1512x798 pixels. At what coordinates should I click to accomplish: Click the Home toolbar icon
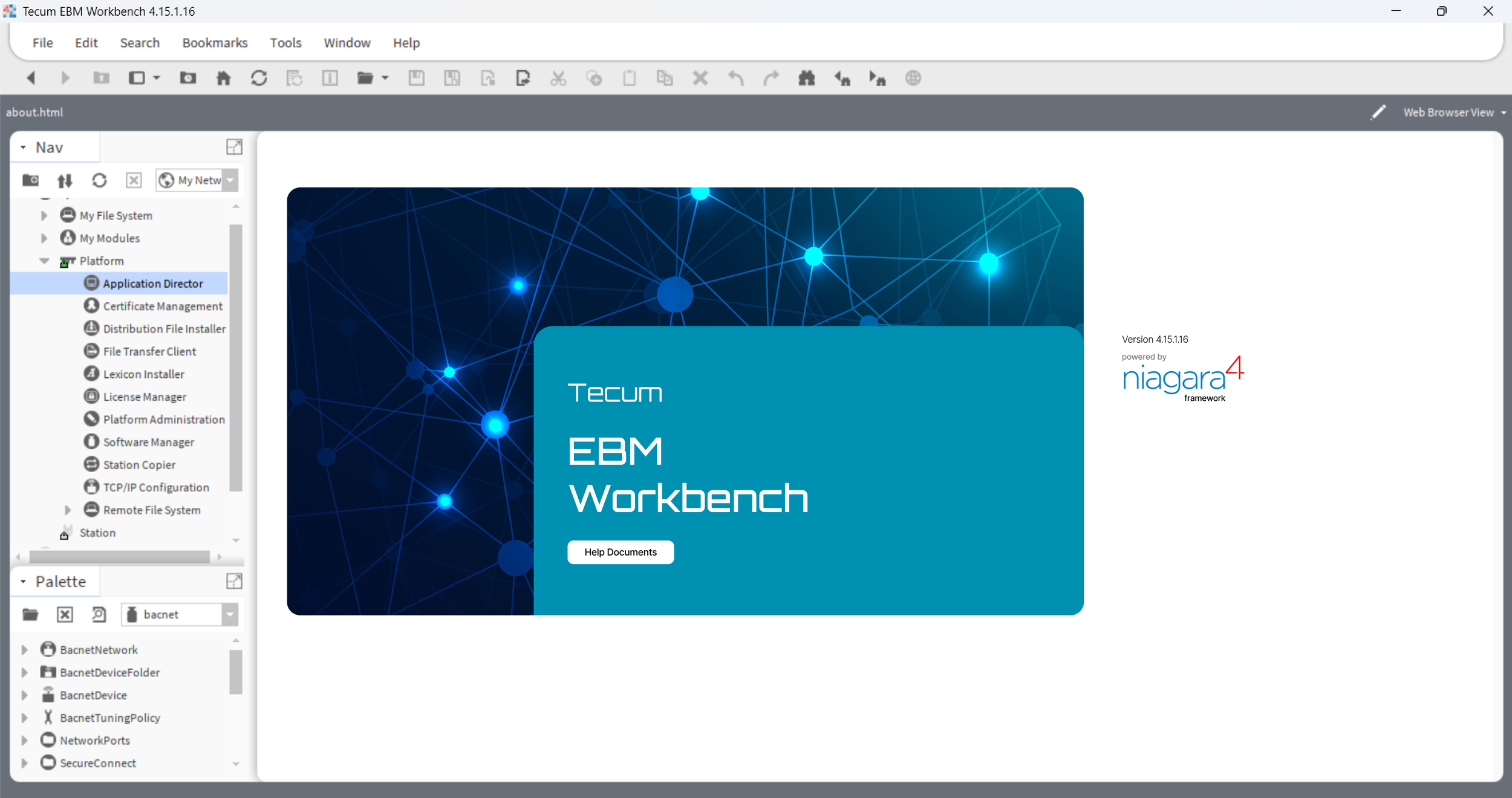[x=223, y=78]
